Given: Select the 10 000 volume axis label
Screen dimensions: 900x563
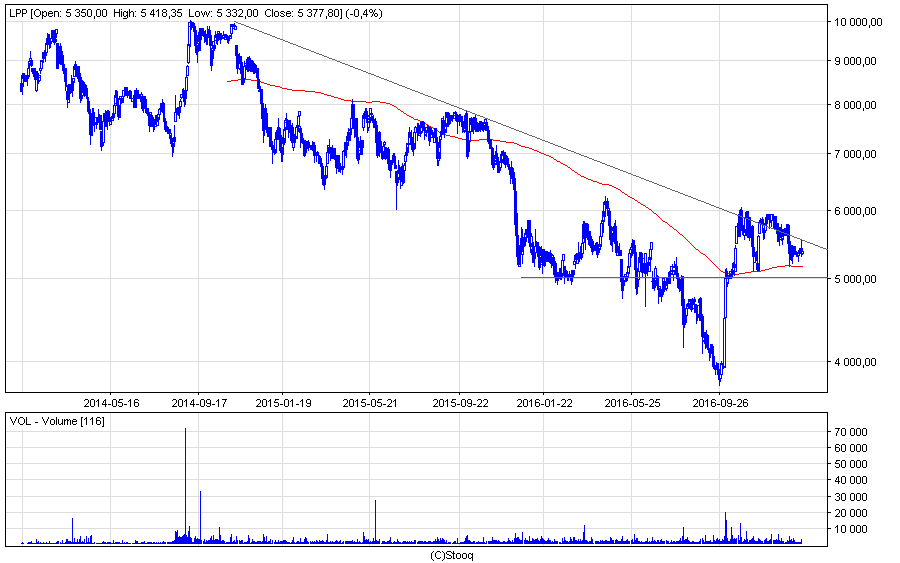Looking at the screenshot, I should tap(852, 529).
